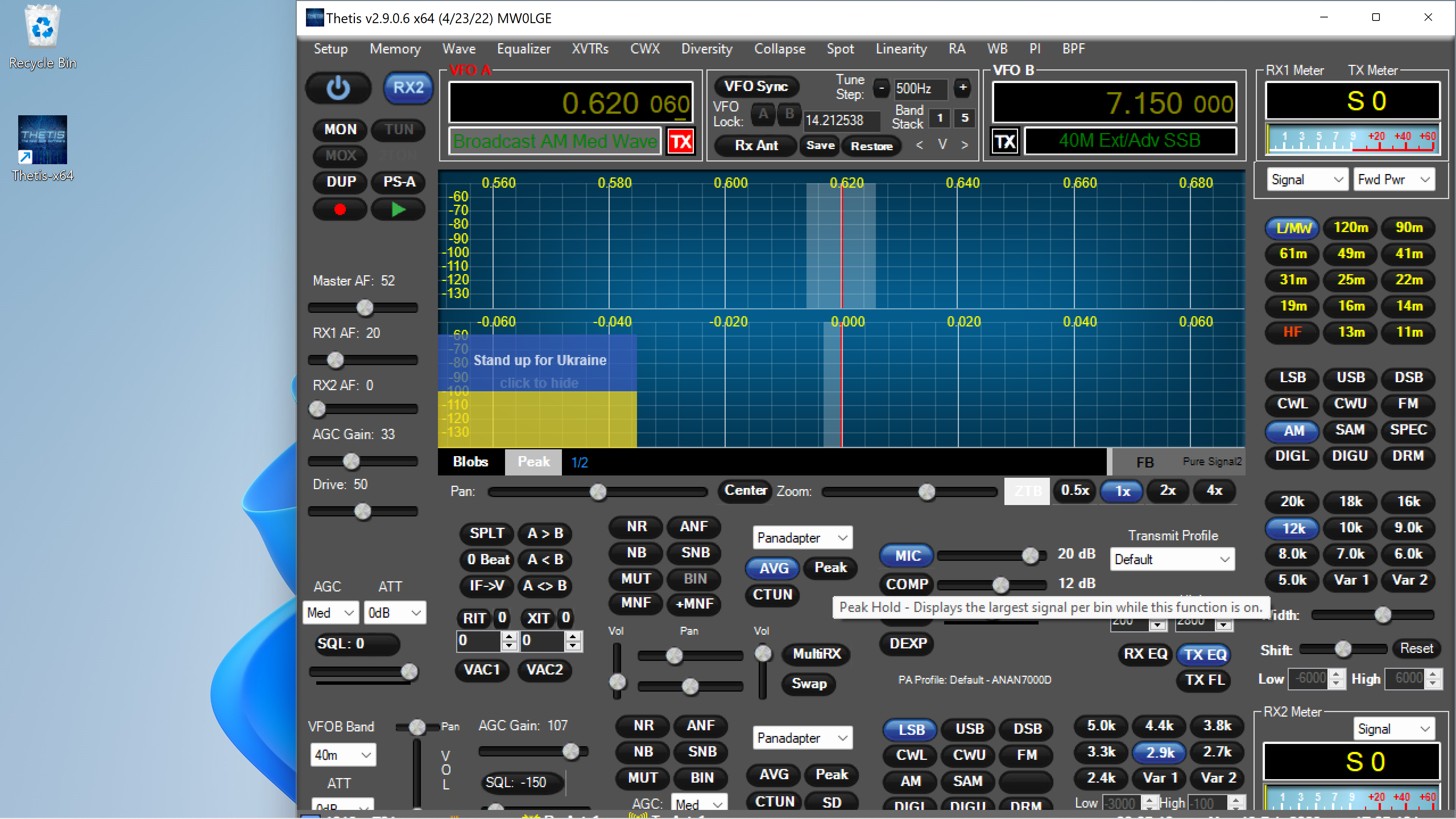Open the VFOB Band 40m dropdown
Screen dimensions: 1456x819
(x=342, y=755)
